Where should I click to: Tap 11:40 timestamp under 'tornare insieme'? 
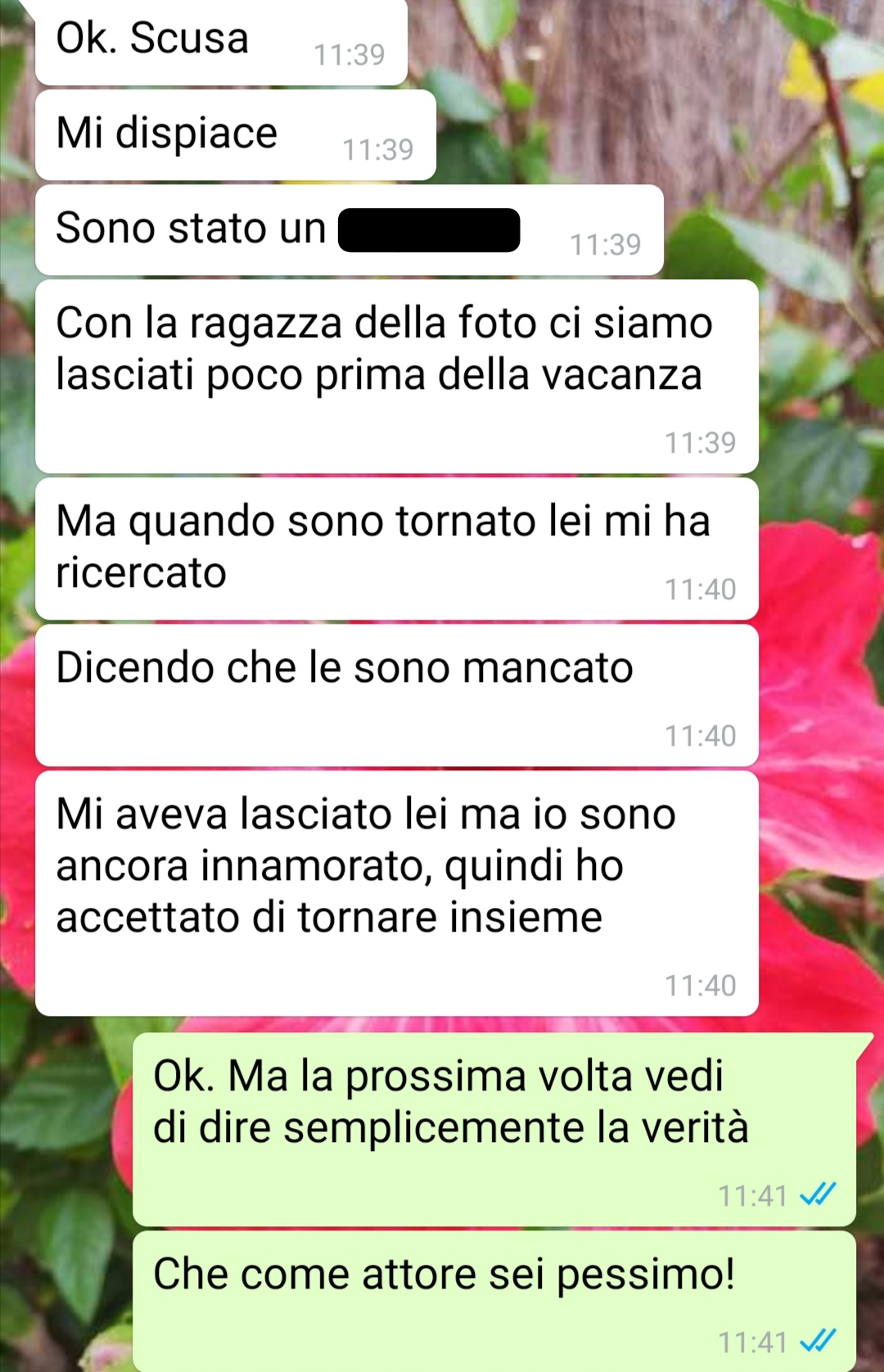coord(701,986)
